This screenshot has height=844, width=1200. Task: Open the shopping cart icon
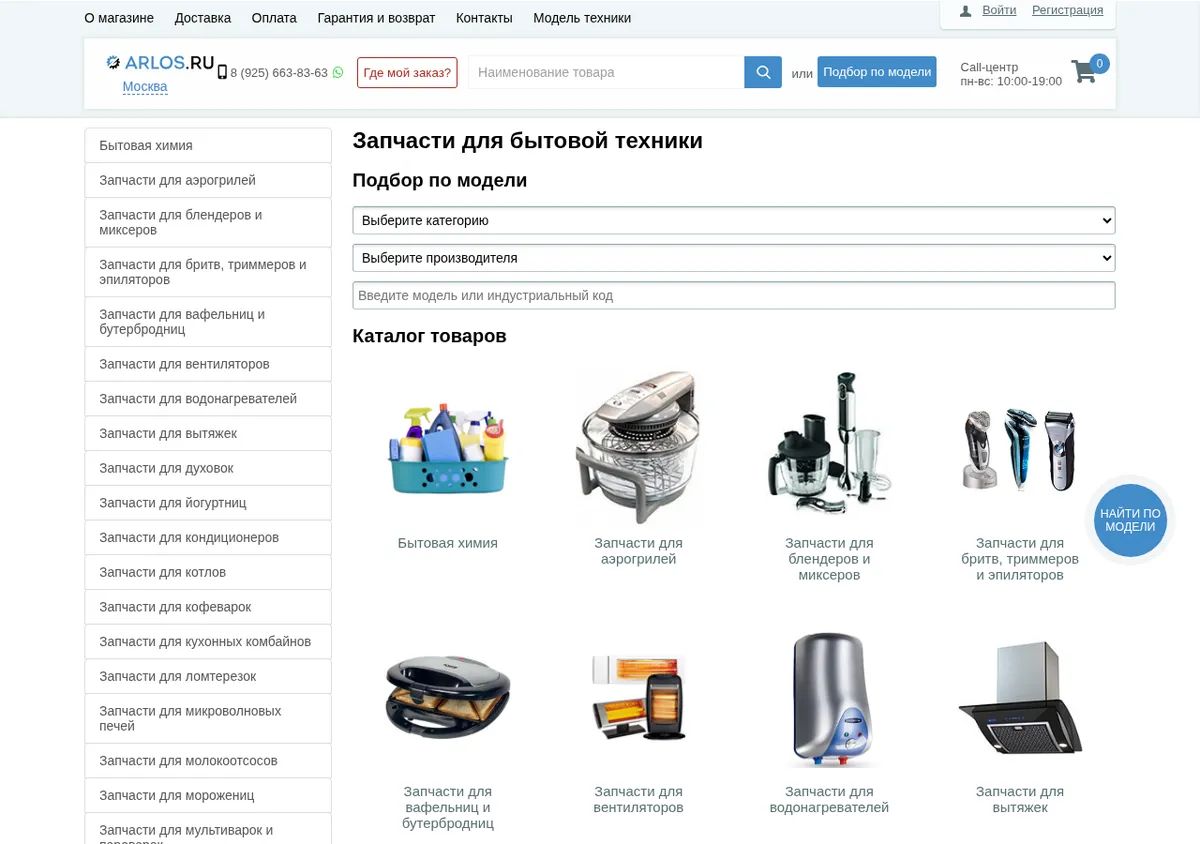[x=1084, y=71]
